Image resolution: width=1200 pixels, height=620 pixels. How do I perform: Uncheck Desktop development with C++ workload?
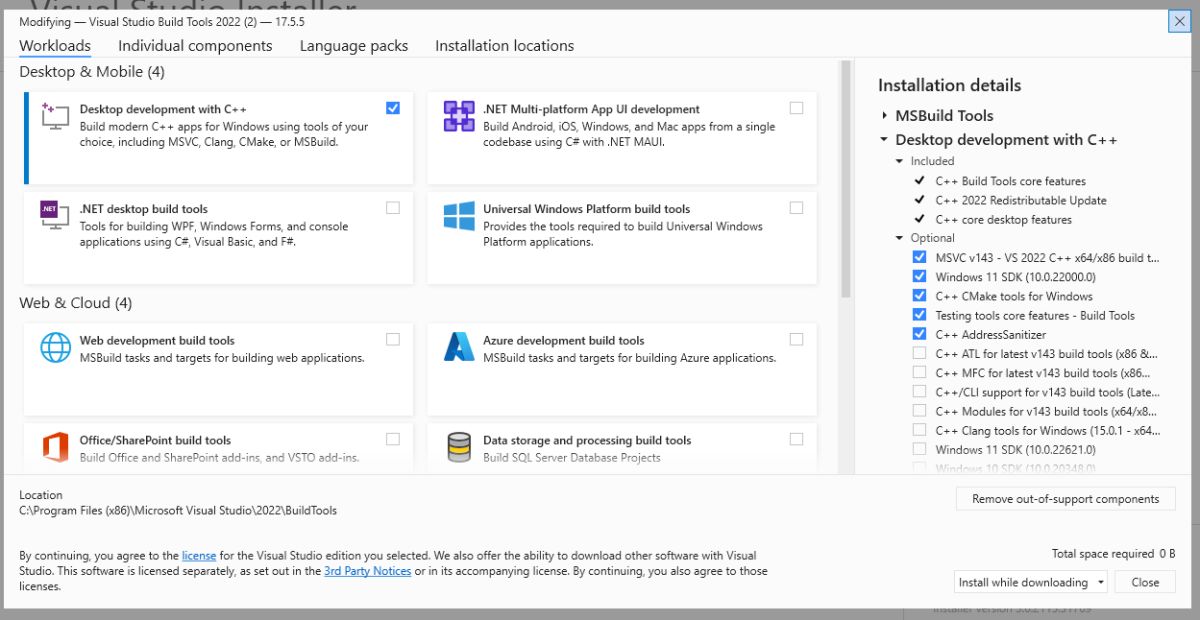pyautogui.click(x=393, y=108)
